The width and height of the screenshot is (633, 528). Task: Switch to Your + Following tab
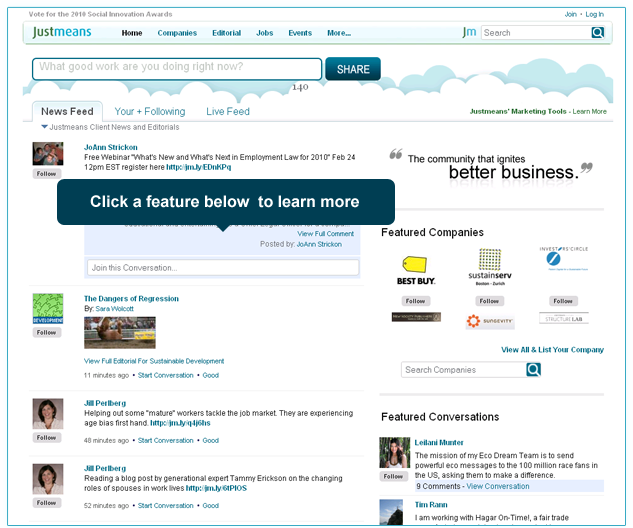150,111
